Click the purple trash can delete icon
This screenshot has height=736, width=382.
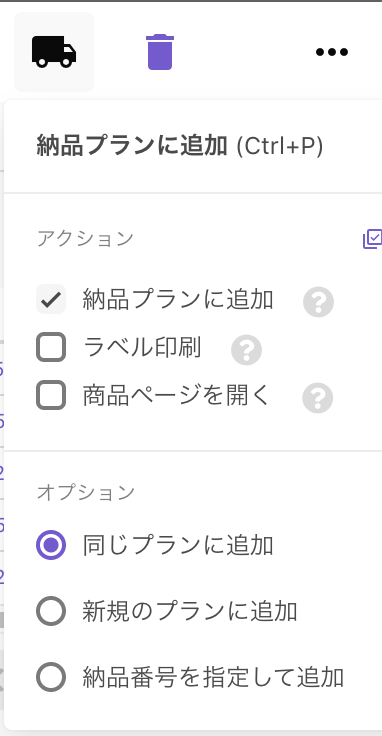pyautogui.click(x=160, y=52)
